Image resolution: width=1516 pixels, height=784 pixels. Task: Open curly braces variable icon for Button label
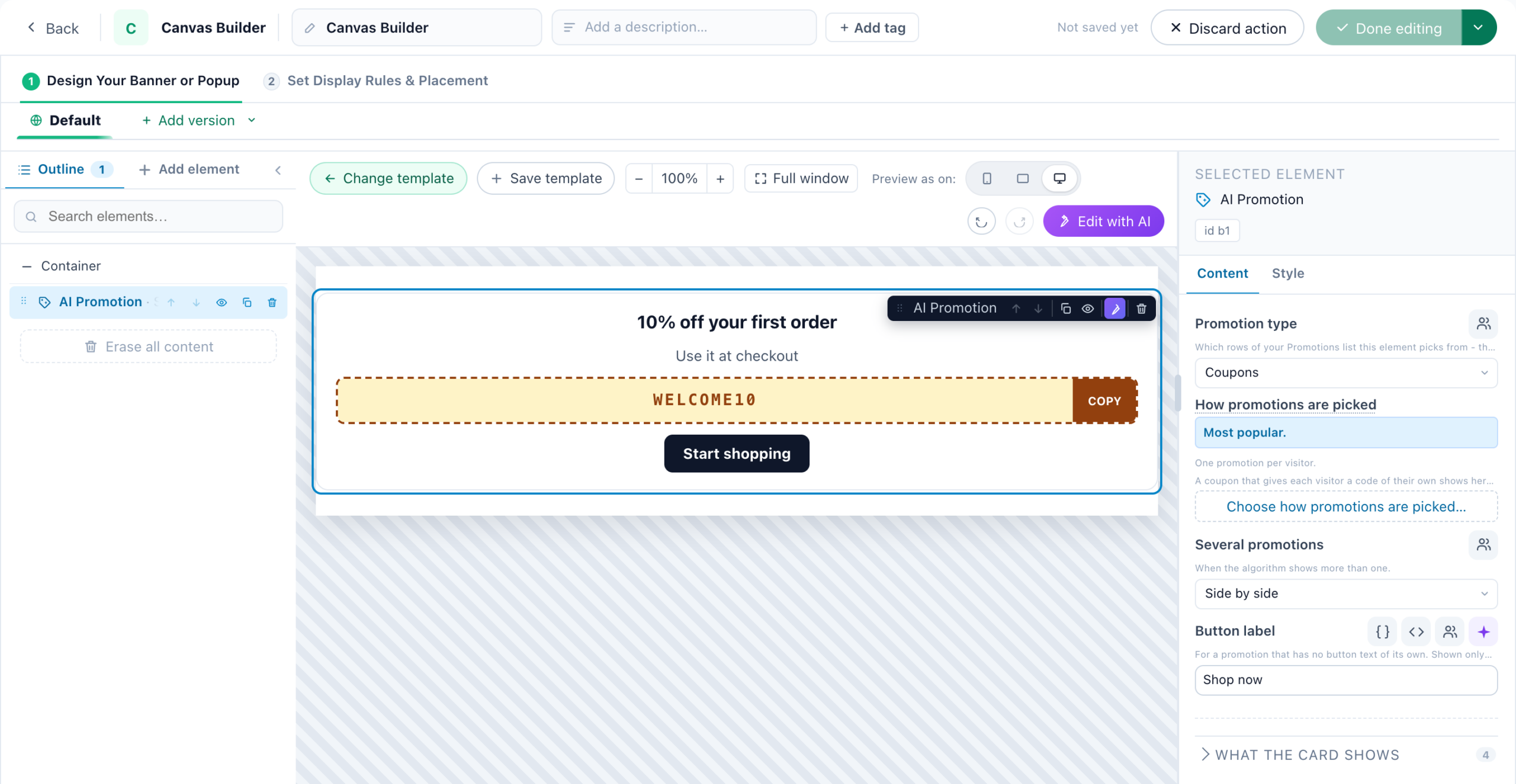(1383, 631)
